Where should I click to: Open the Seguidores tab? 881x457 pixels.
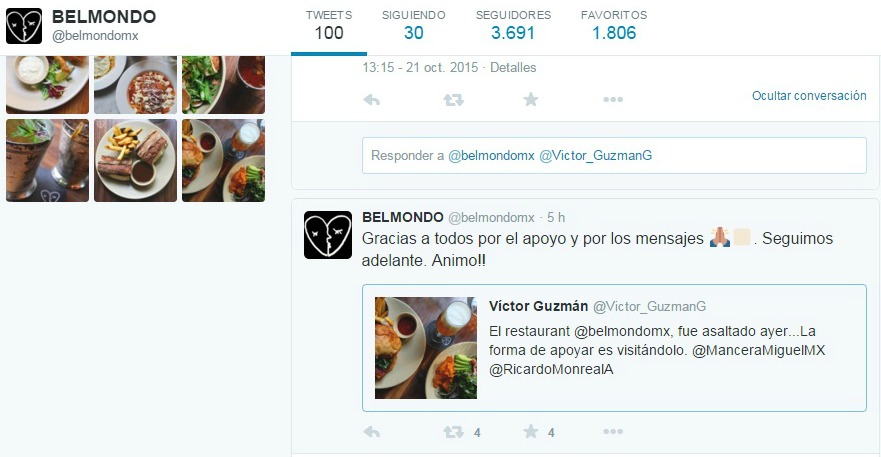click(x=513, y=26)
